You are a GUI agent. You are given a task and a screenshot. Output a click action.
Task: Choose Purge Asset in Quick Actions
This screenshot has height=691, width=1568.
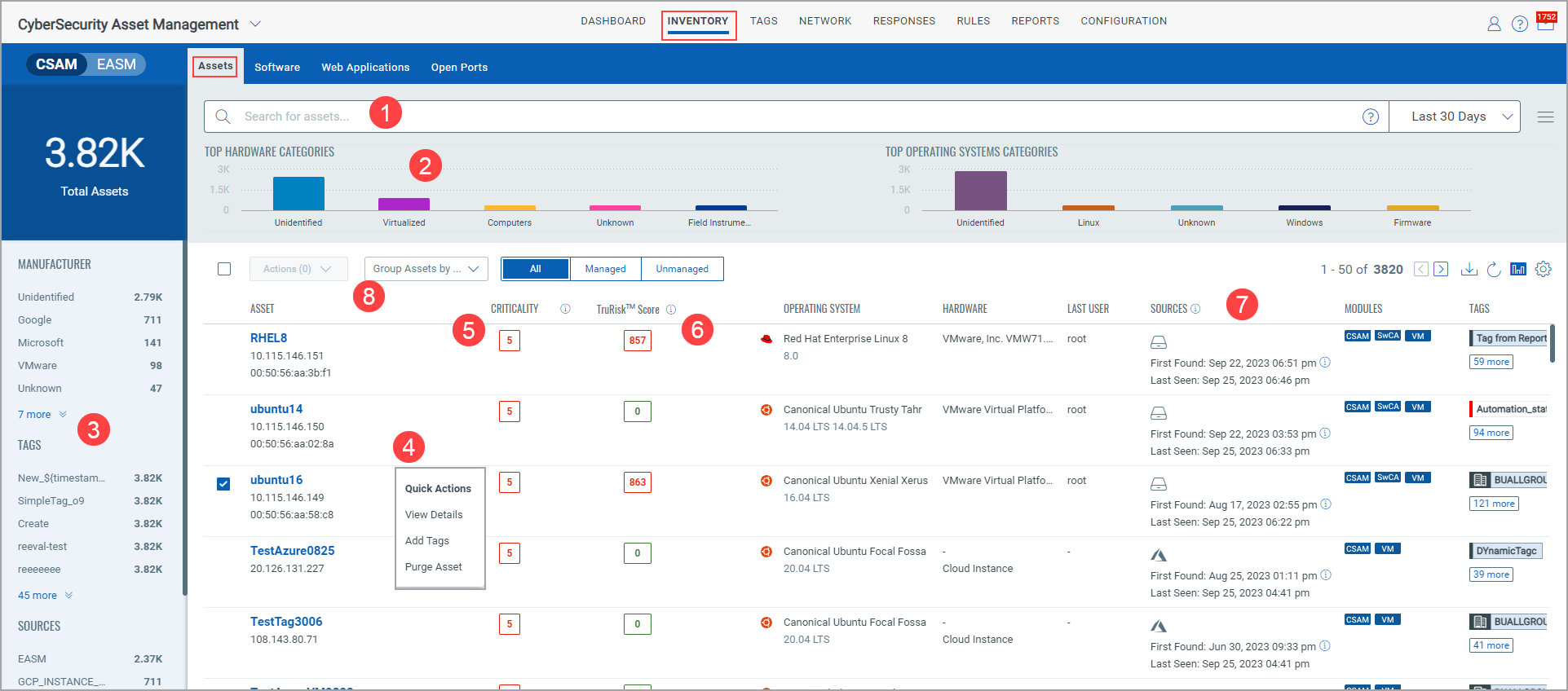click(x=434, y=567)
